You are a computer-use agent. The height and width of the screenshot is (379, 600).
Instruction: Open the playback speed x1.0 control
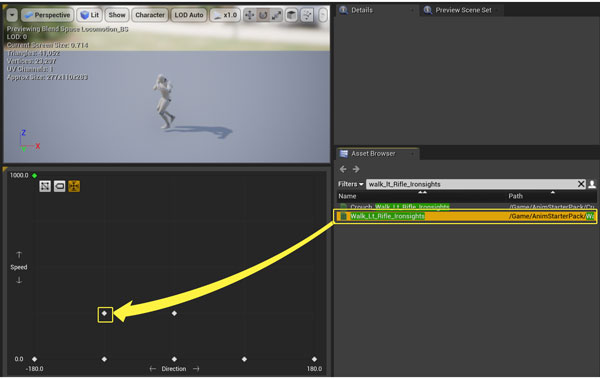pos(225,15)
